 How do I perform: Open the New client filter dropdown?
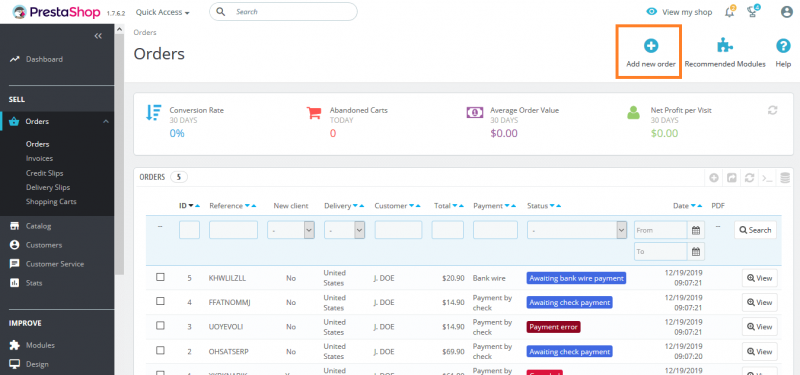[291, 230]
